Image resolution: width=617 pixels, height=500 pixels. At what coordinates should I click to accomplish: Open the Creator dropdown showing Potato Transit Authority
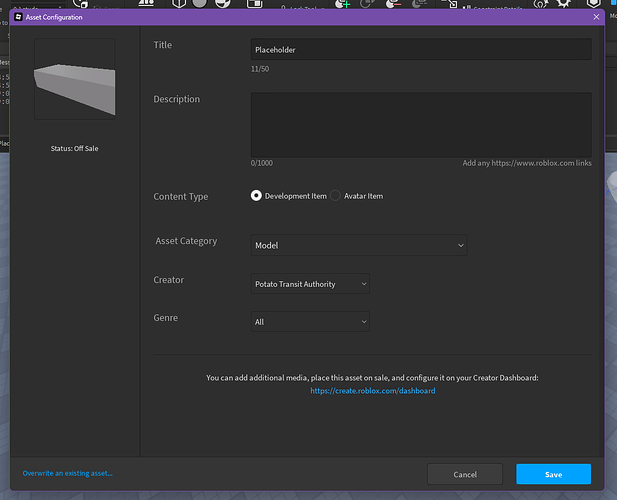(310, 284)
